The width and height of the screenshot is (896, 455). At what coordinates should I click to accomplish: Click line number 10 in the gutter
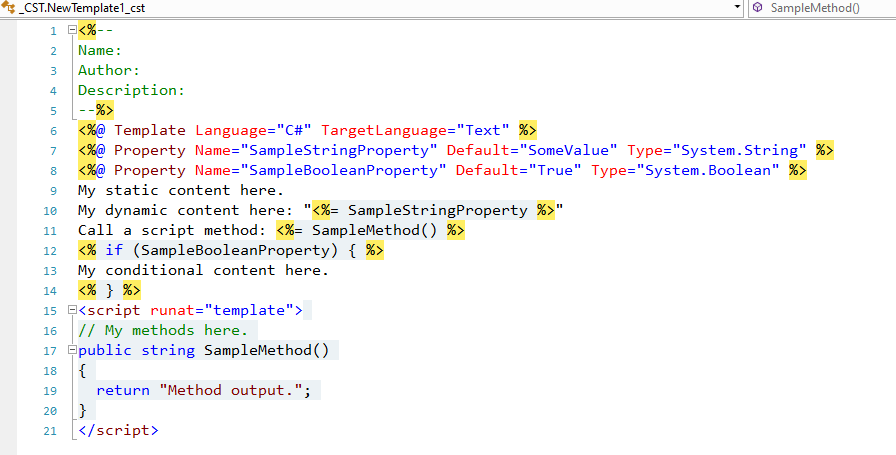coord(50,211)
